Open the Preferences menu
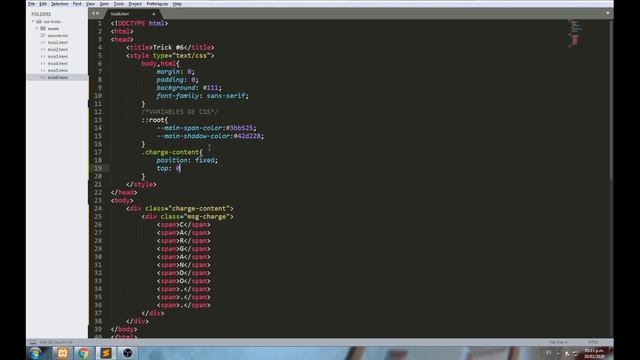Image resolution: width=640 pixels, height=360 pixels. coord(157,4)
